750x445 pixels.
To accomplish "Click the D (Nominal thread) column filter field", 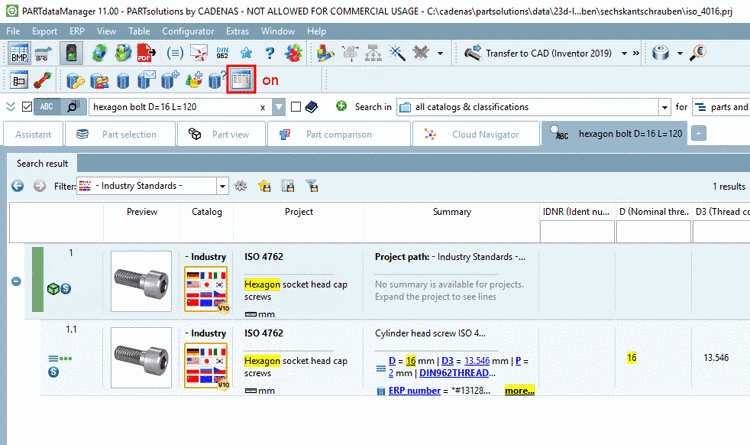I will tap(653, 232).
